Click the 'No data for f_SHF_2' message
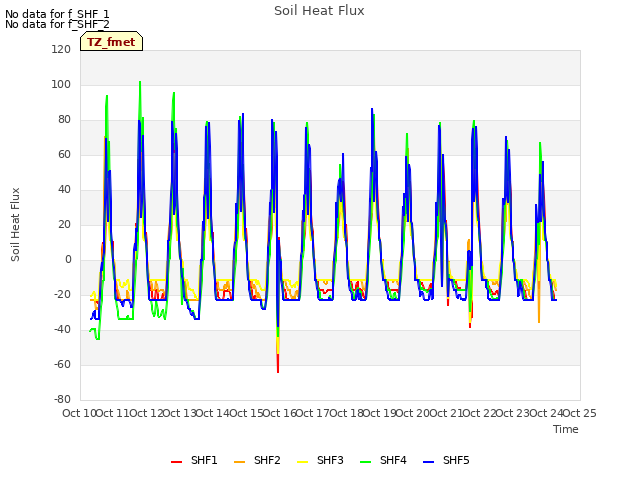640x480 pixels. pos(57,24)
